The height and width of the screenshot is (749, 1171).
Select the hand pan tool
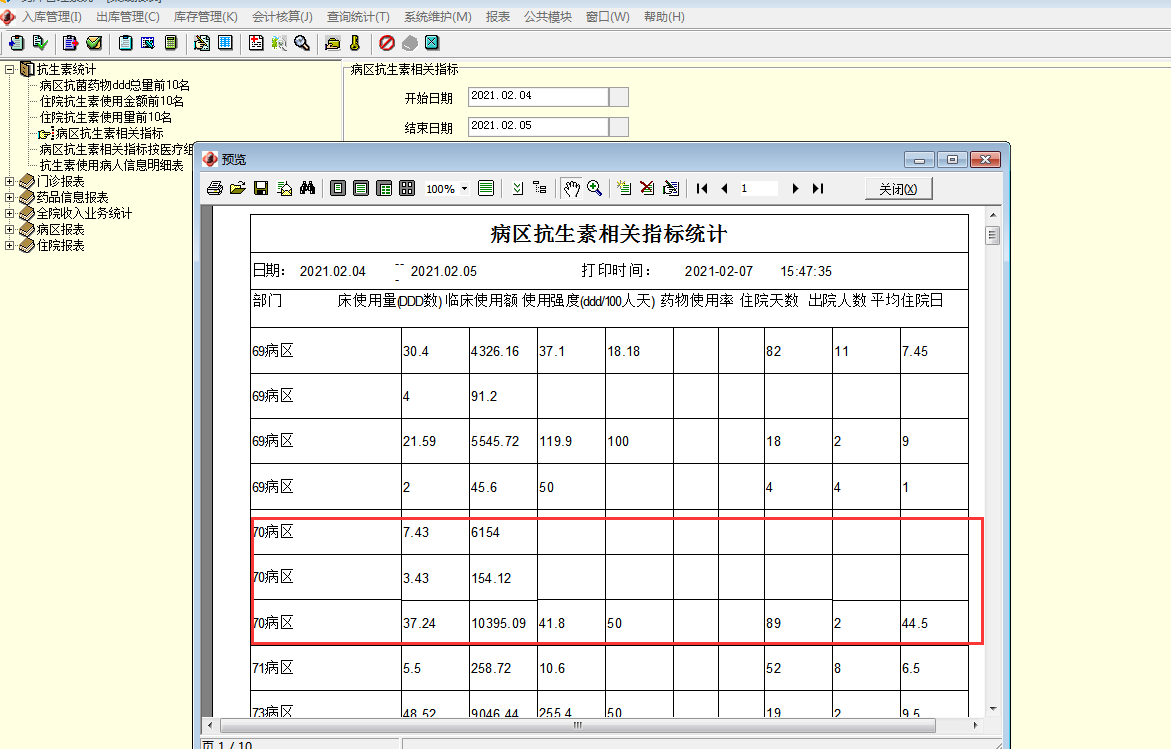click(x=571, y=188)
